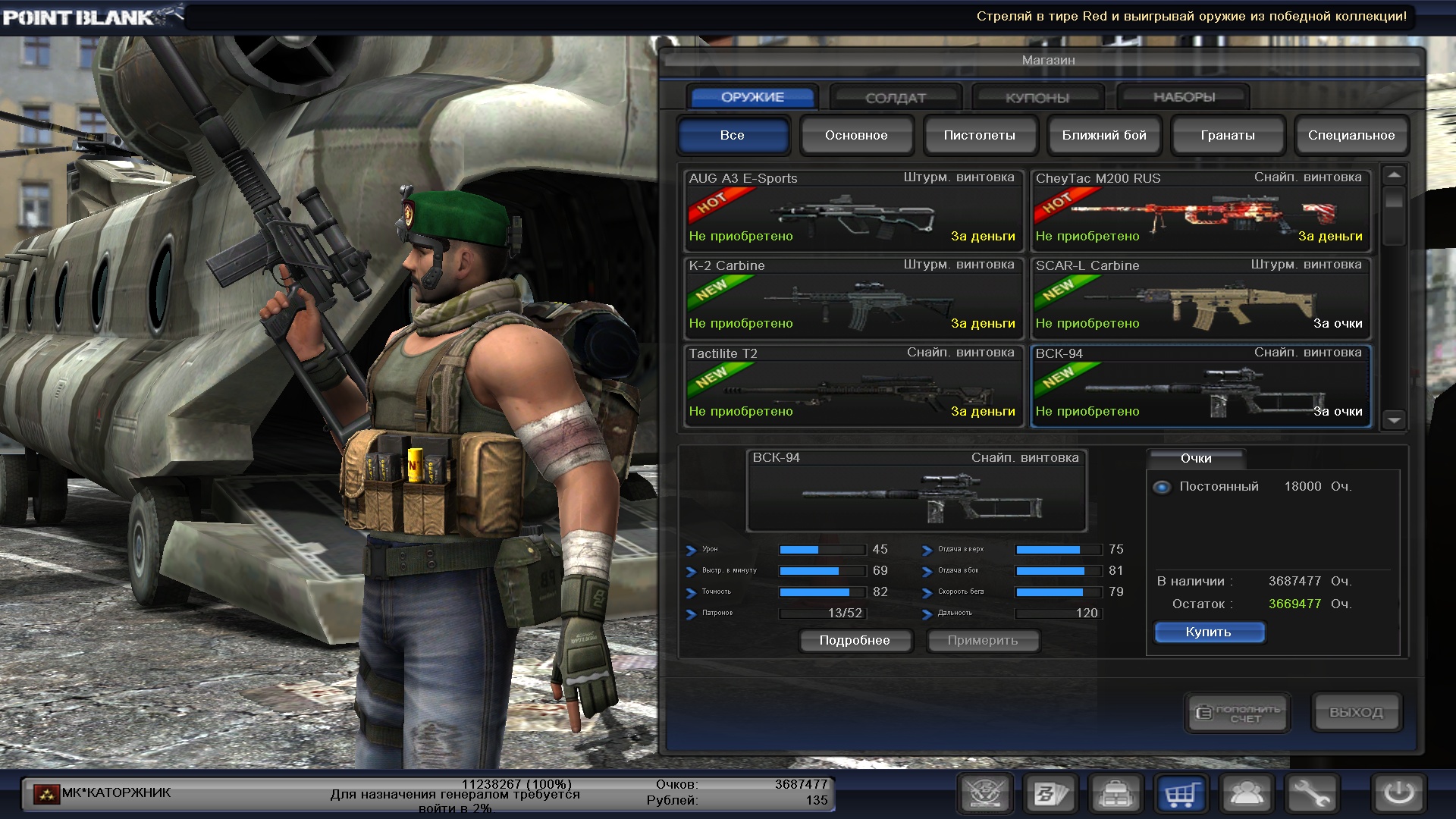Image resolution: width=1456 pixels, height=819 pixels.
Task: Open settings via the wrench icon
Action: pos(1312,794)
